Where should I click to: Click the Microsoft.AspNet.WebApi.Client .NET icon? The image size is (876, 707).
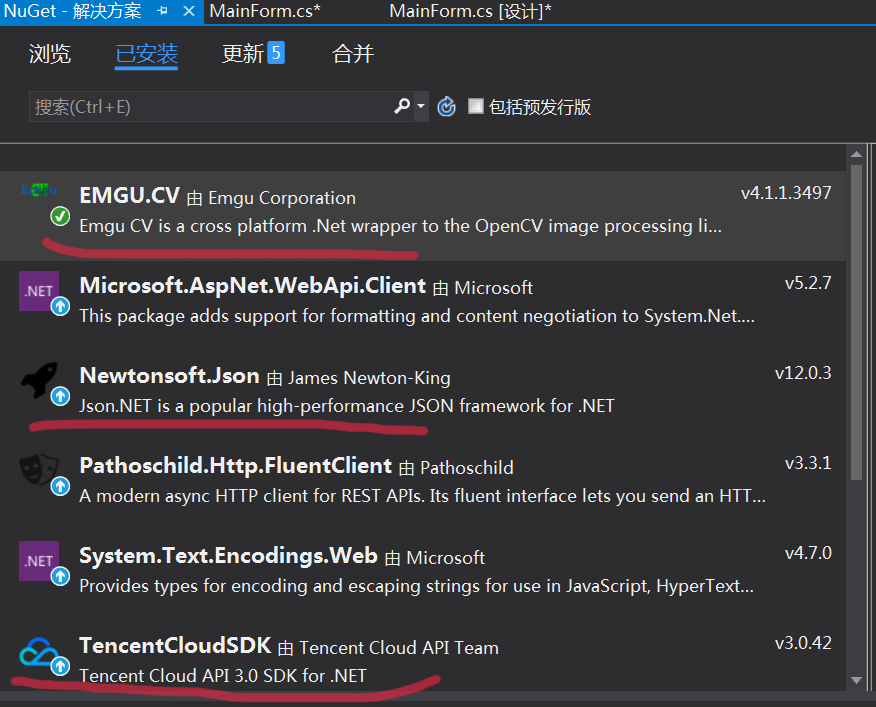(x=38, y=291)
